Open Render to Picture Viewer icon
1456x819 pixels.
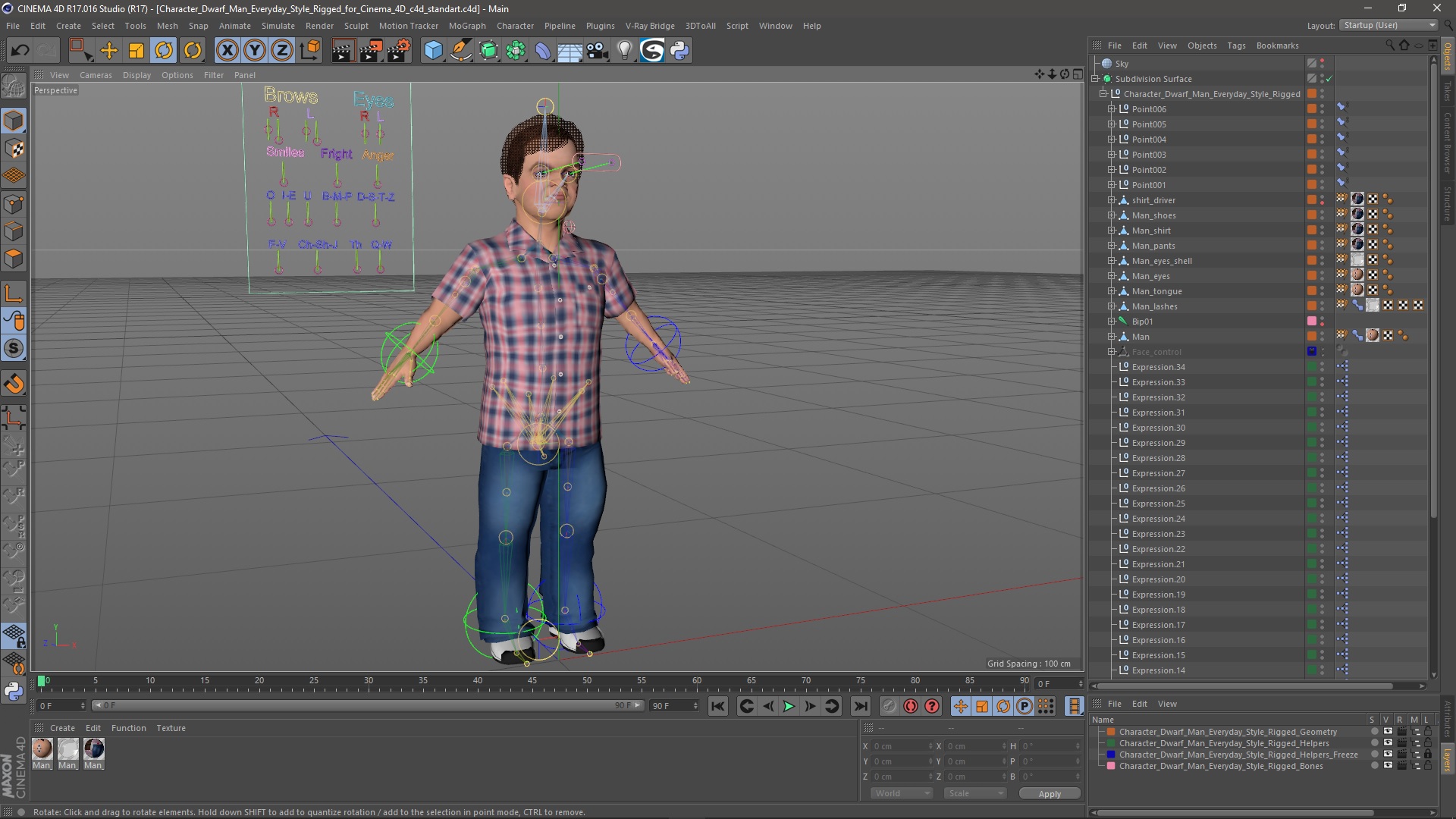point(370,51)
